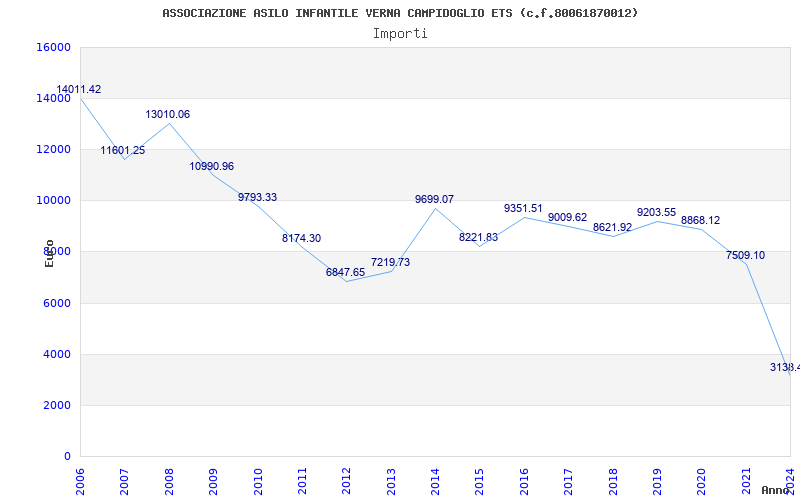Click the y-axis value 6000
This screenshot has width=800, height=500.
click(56, 303)
